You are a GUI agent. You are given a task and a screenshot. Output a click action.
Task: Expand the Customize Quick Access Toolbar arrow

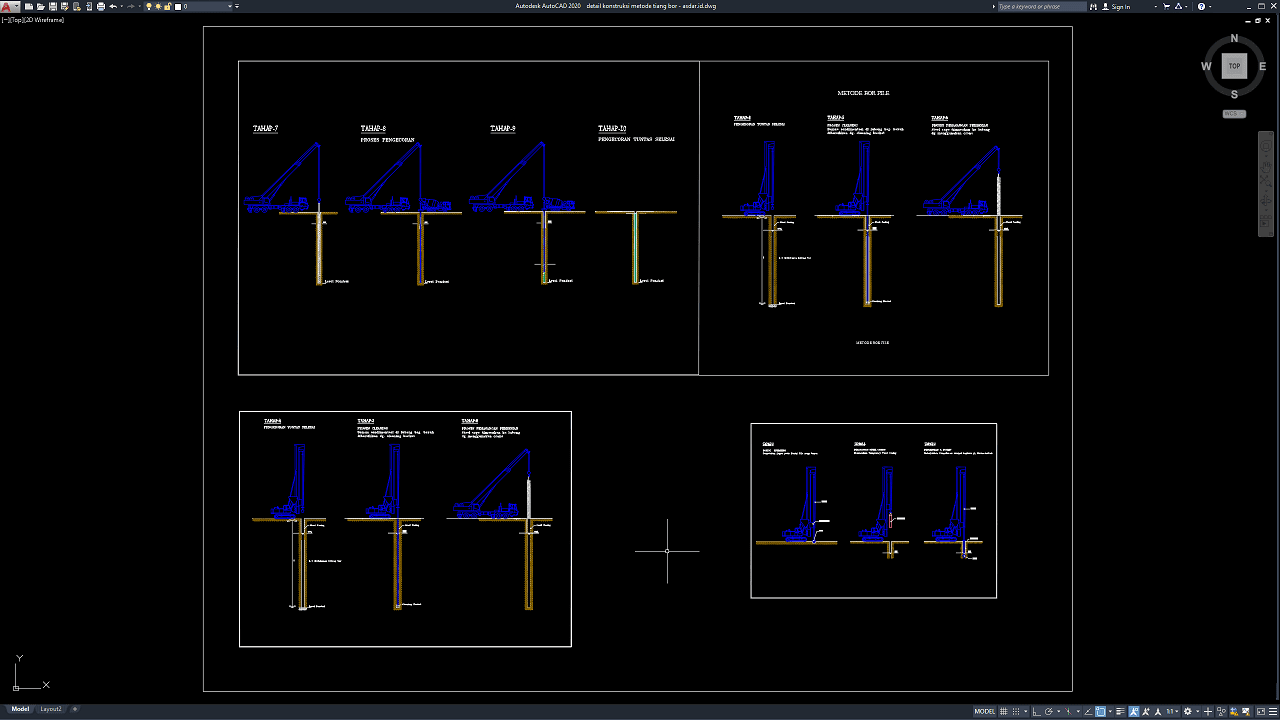click(236, 6)
